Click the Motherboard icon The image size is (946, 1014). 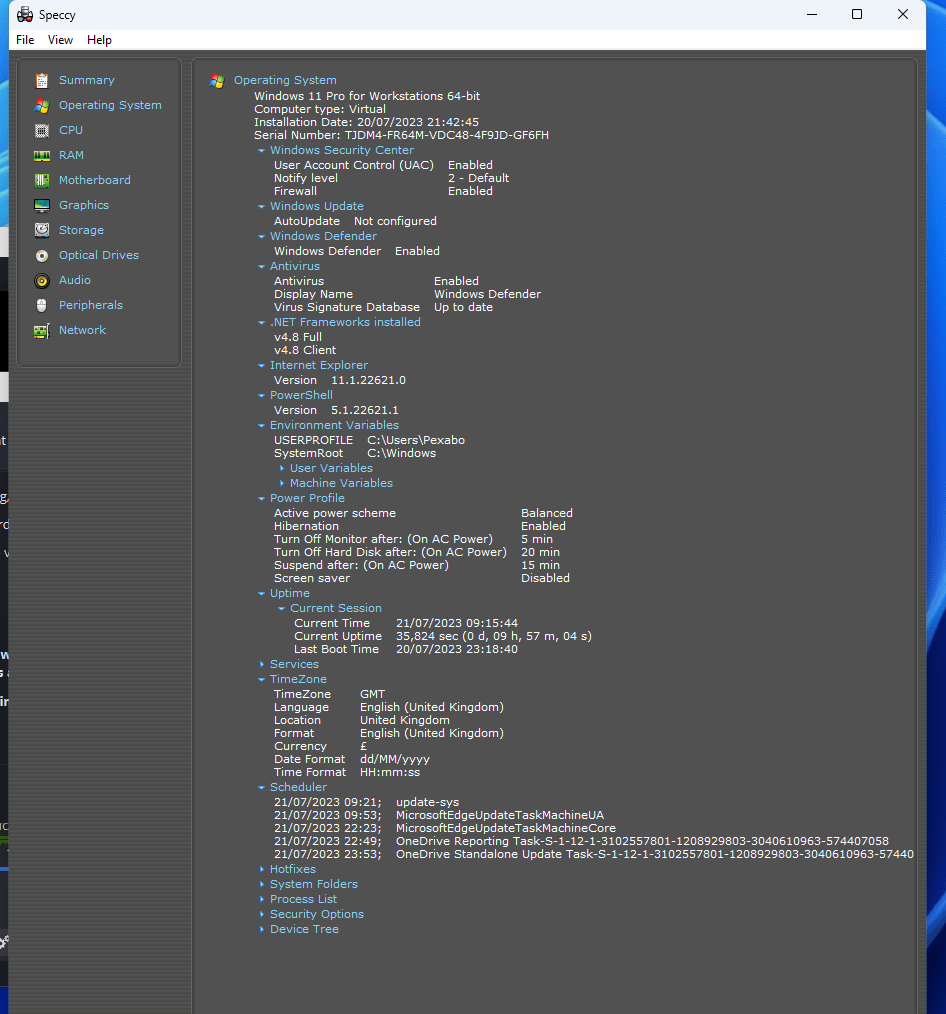(x=42, y=180)
